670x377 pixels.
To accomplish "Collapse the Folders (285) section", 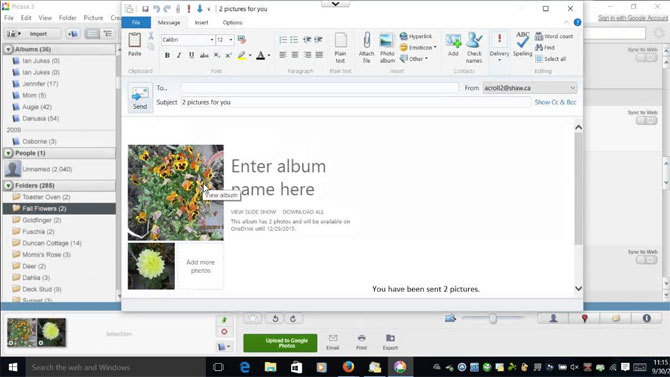I will click(x=9, y=186).
